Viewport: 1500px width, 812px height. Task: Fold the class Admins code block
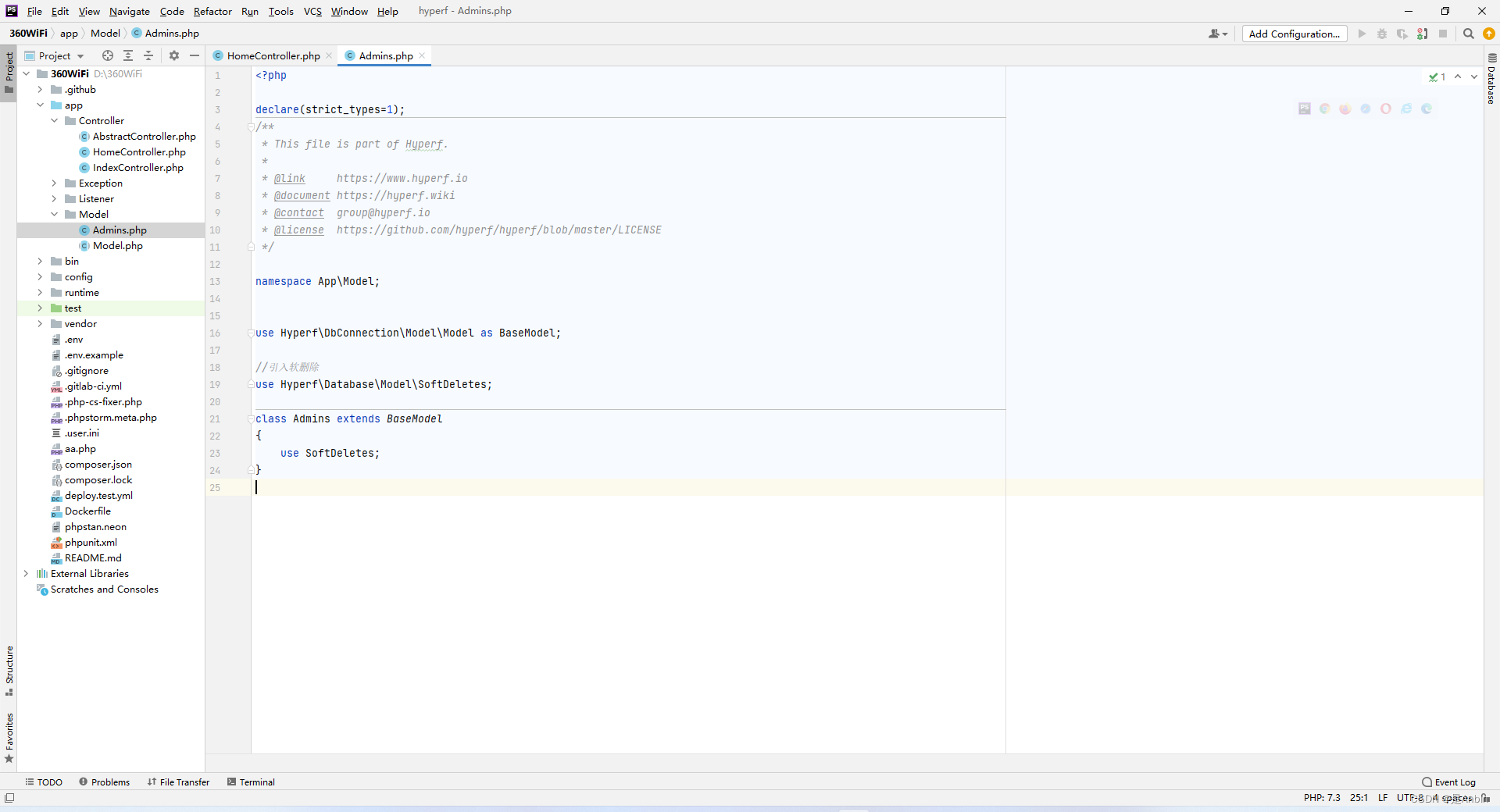pos(250,419)
